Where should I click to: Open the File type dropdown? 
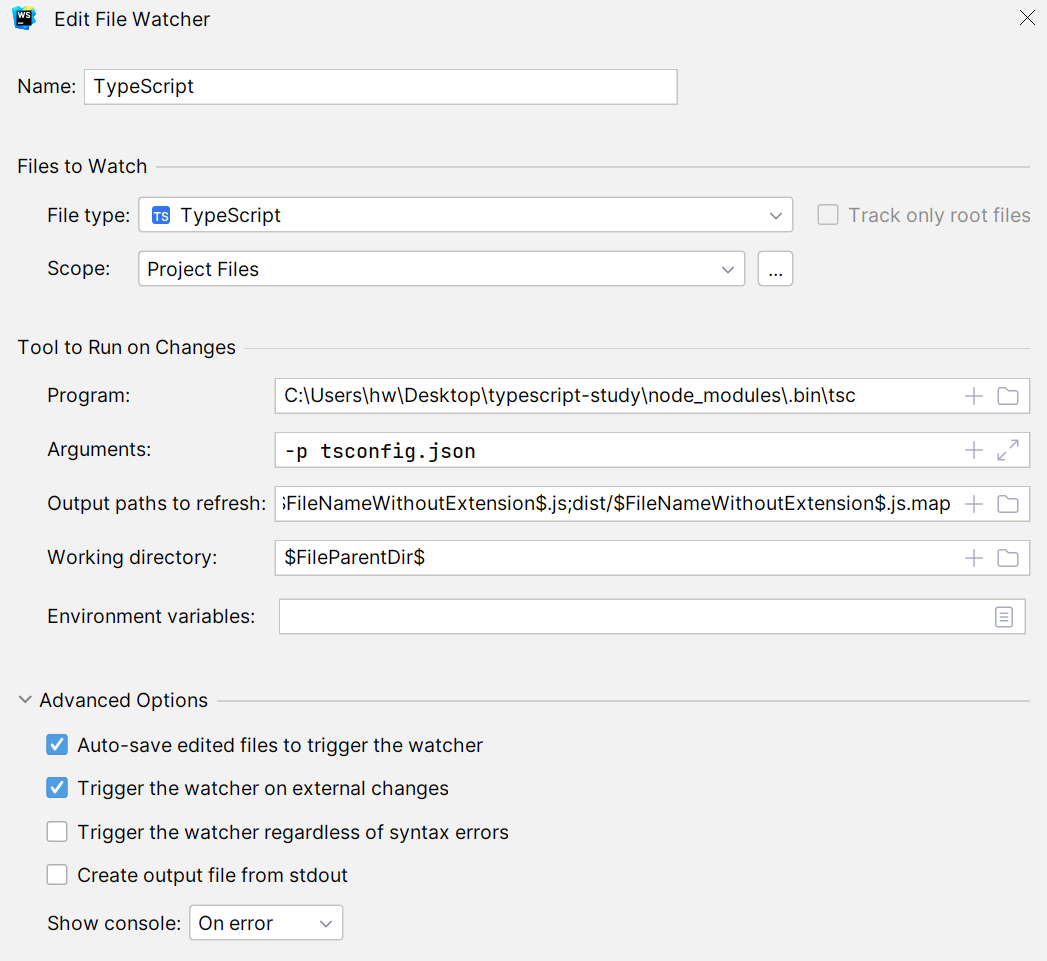465,215
